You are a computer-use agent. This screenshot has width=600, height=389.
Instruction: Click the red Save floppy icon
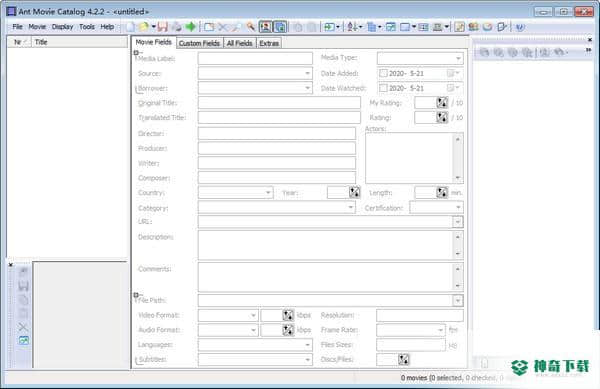coord(163,27)
